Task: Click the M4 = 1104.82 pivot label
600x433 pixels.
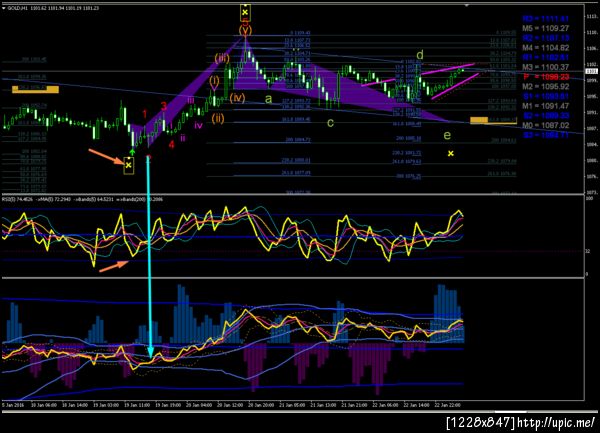Action: [x=546, y=48]
